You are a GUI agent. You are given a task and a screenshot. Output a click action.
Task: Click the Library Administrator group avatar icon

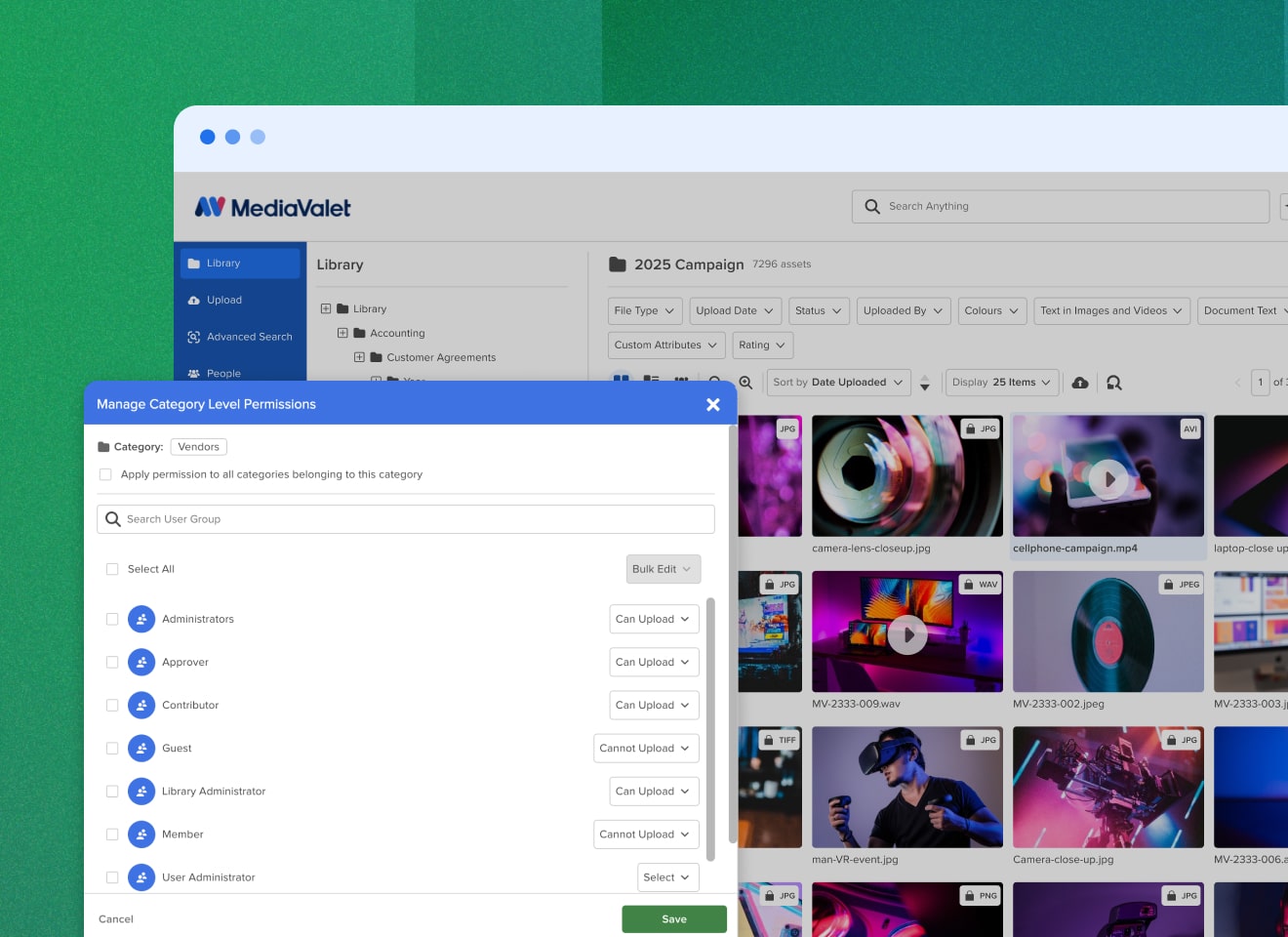[x=141, y=791]
